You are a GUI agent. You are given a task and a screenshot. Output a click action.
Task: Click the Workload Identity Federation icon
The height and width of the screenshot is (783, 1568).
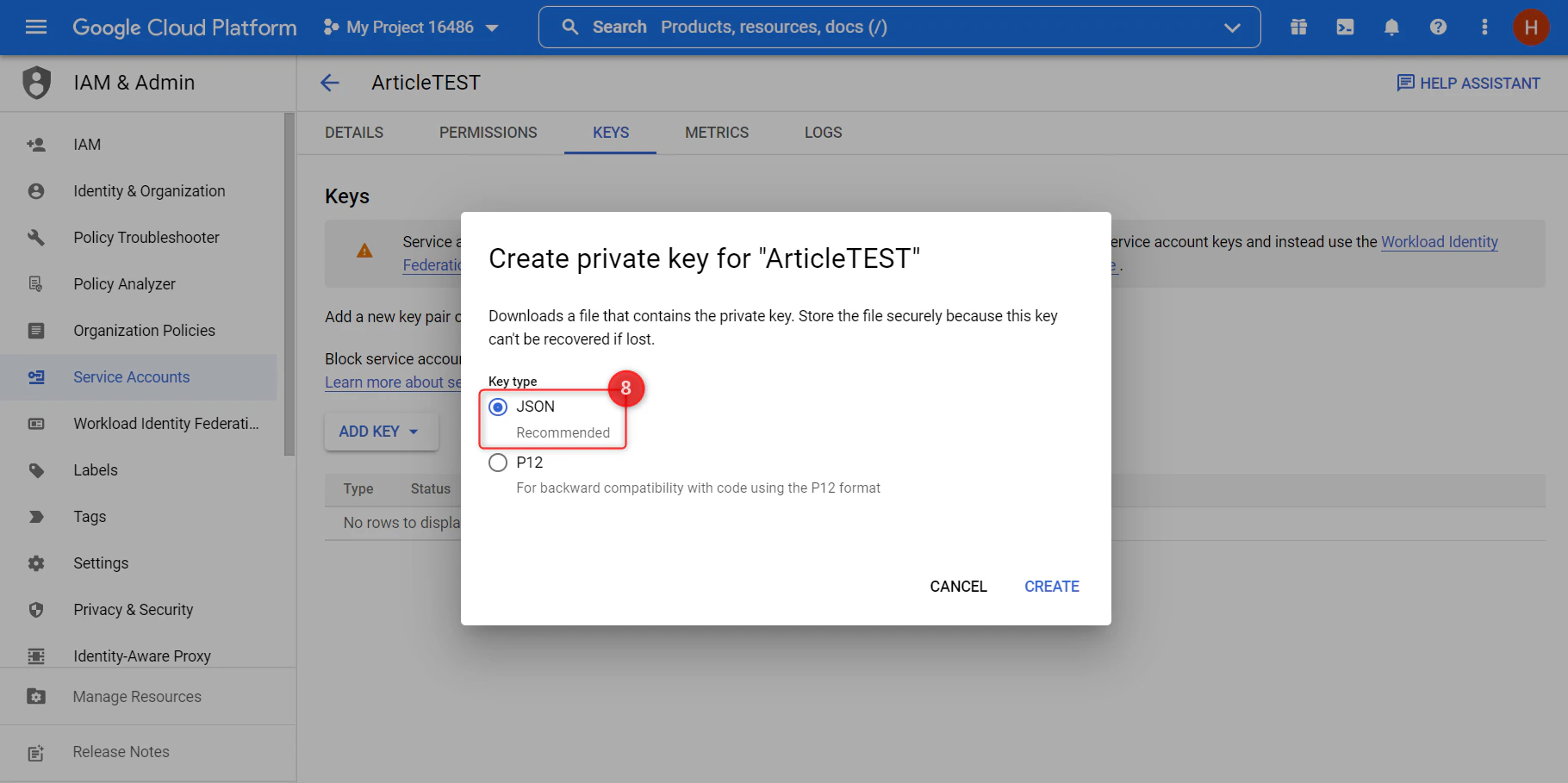[x=36, y=424]
